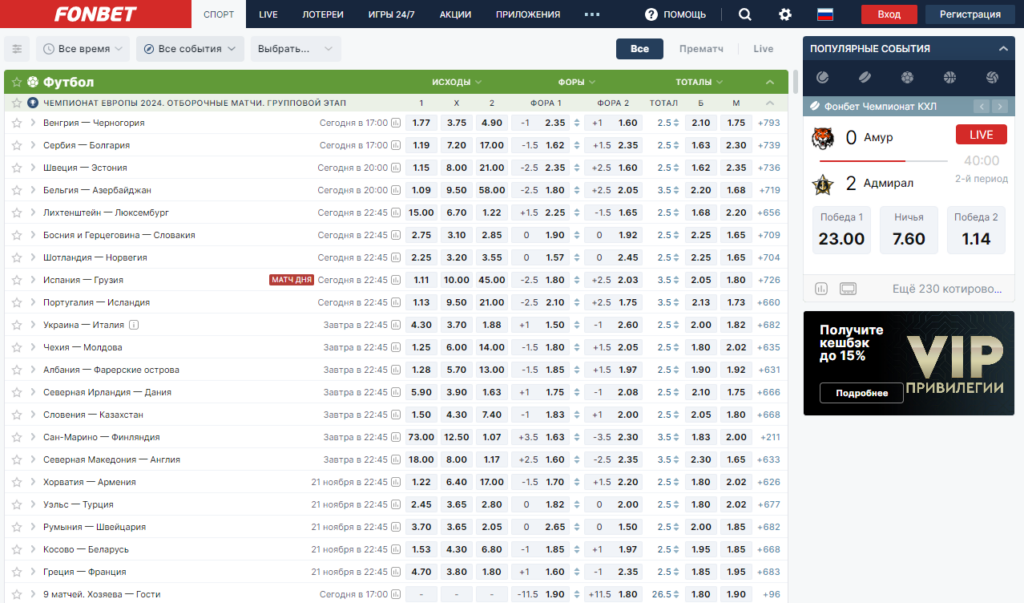Click Подробнее on VIP banner
This screenshot has width=1024, height=603.
click(861, 393)
